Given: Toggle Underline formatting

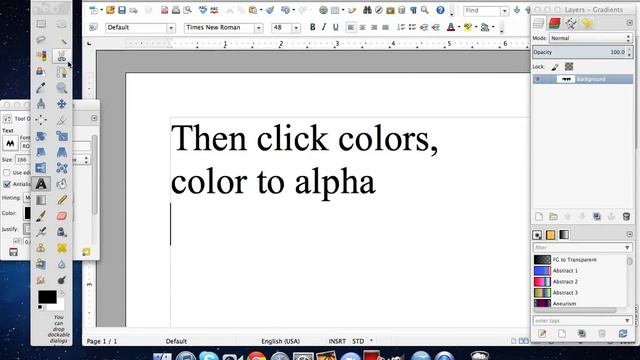Looking at the screenshot, I should (336, 27).
